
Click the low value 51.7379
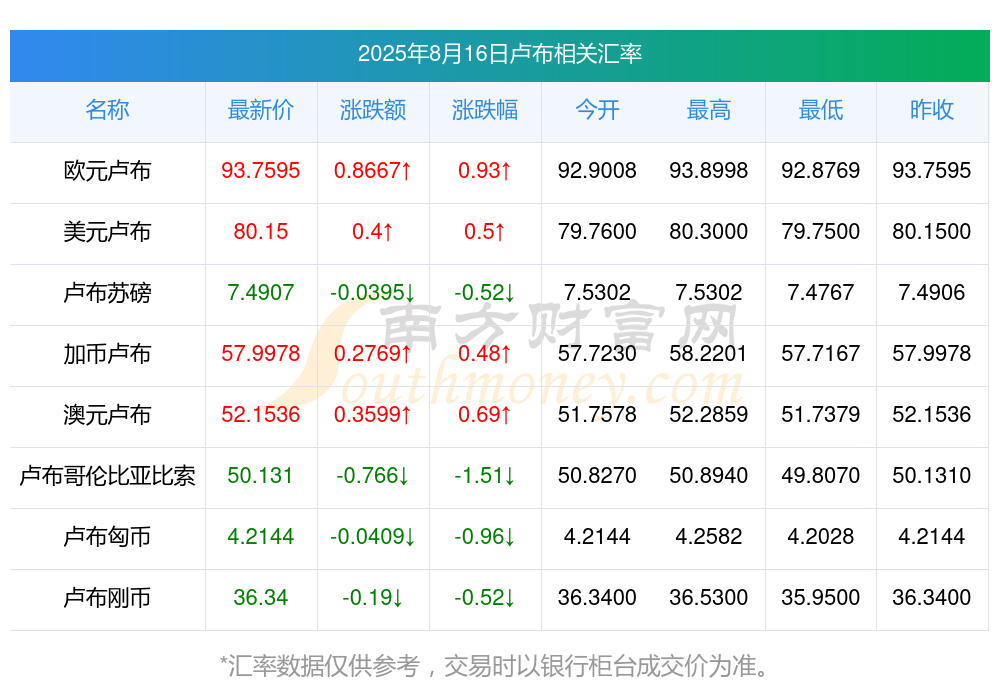click(821, 414)
